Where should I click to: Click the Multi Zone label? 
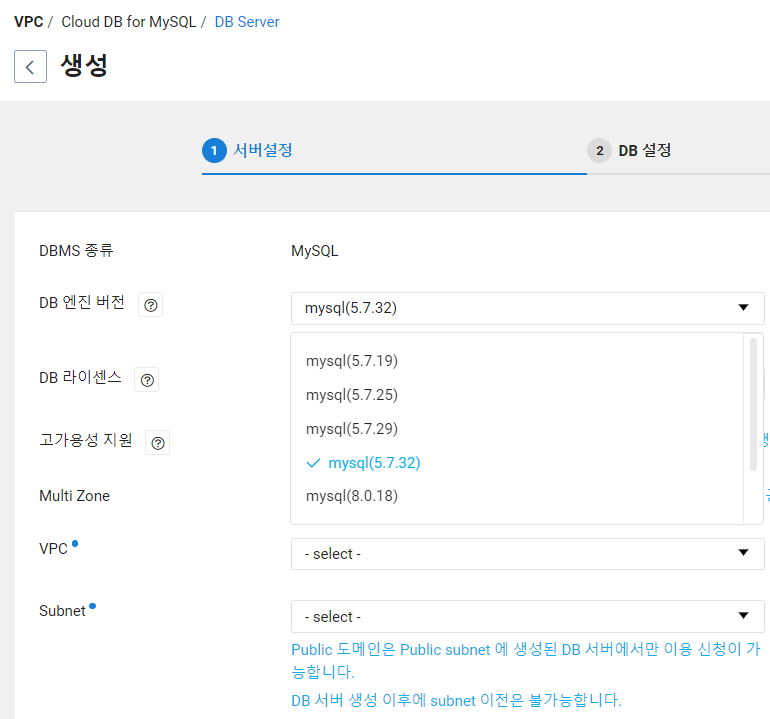coord(75,496)
